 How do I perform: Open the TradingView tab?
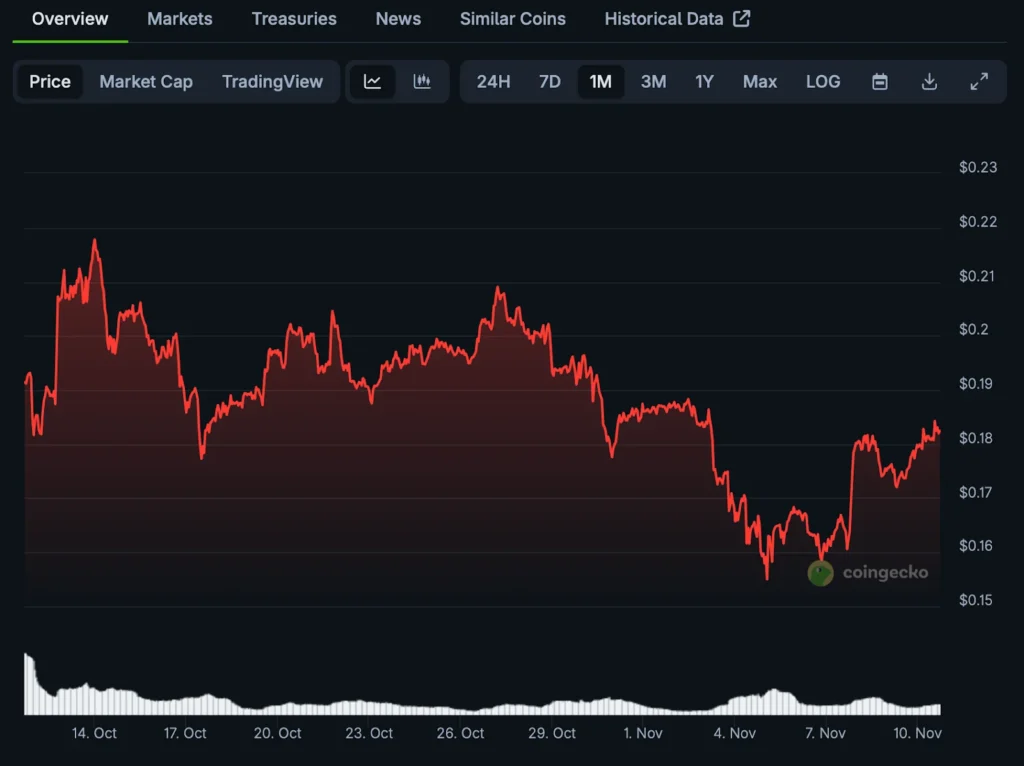click(272, 82)
